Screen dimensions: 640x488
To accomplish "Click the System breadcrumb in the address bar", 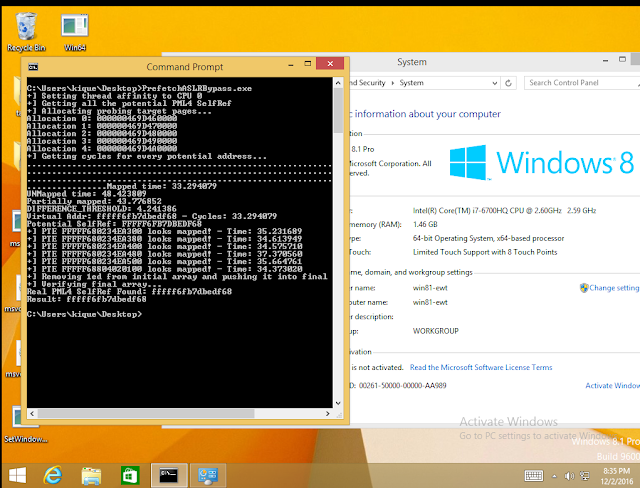I will [411, 83].
